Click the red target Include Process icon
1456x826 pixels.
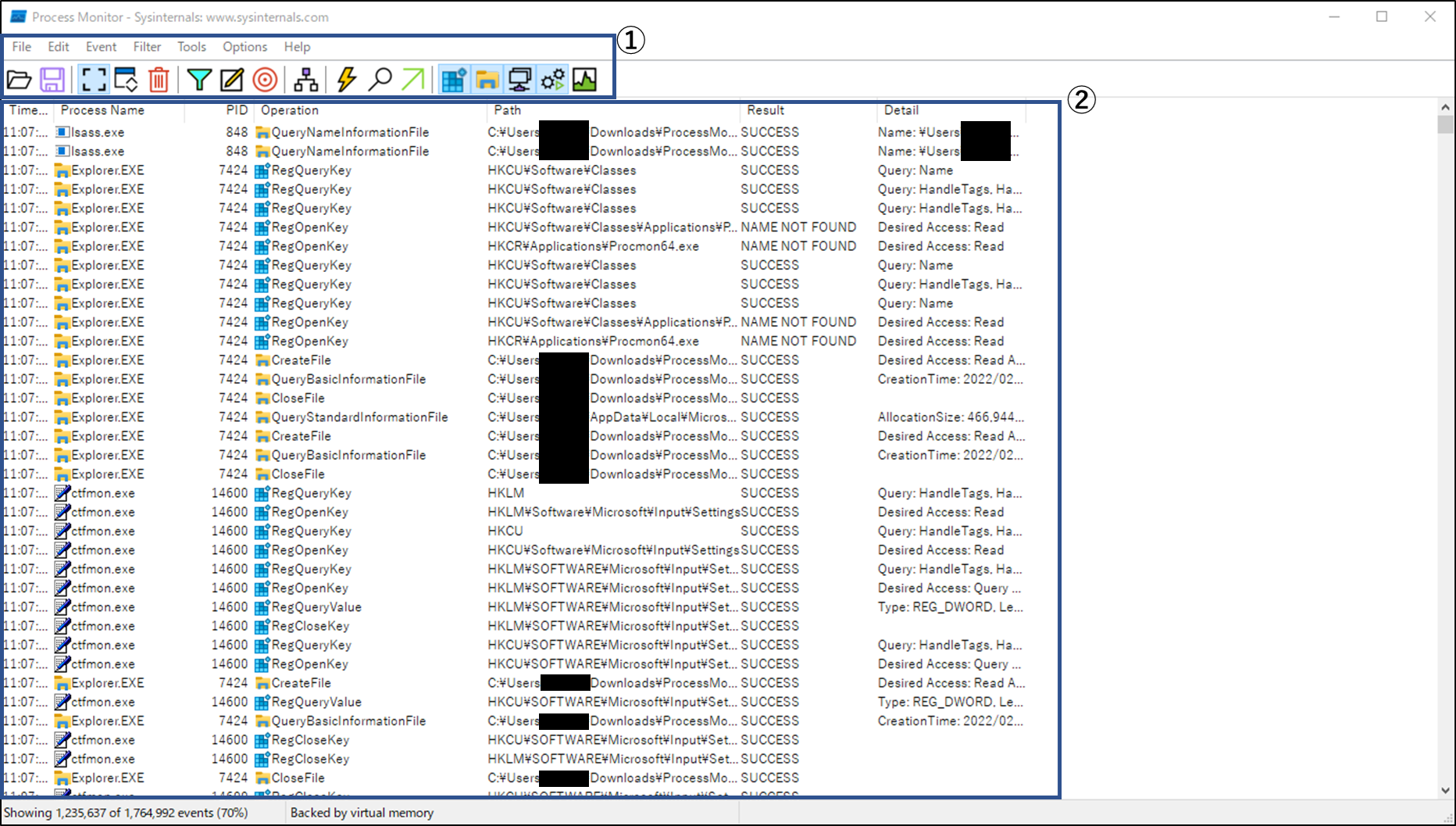[265, 80]
